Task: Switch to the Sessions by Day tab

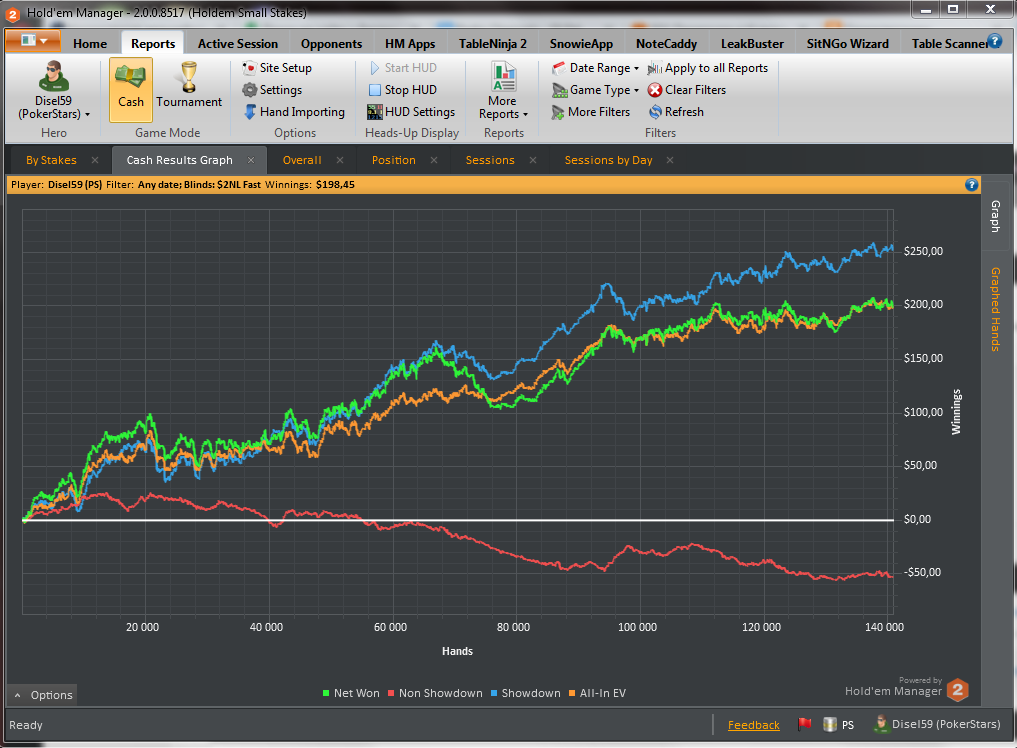Action: pos(608,160)
